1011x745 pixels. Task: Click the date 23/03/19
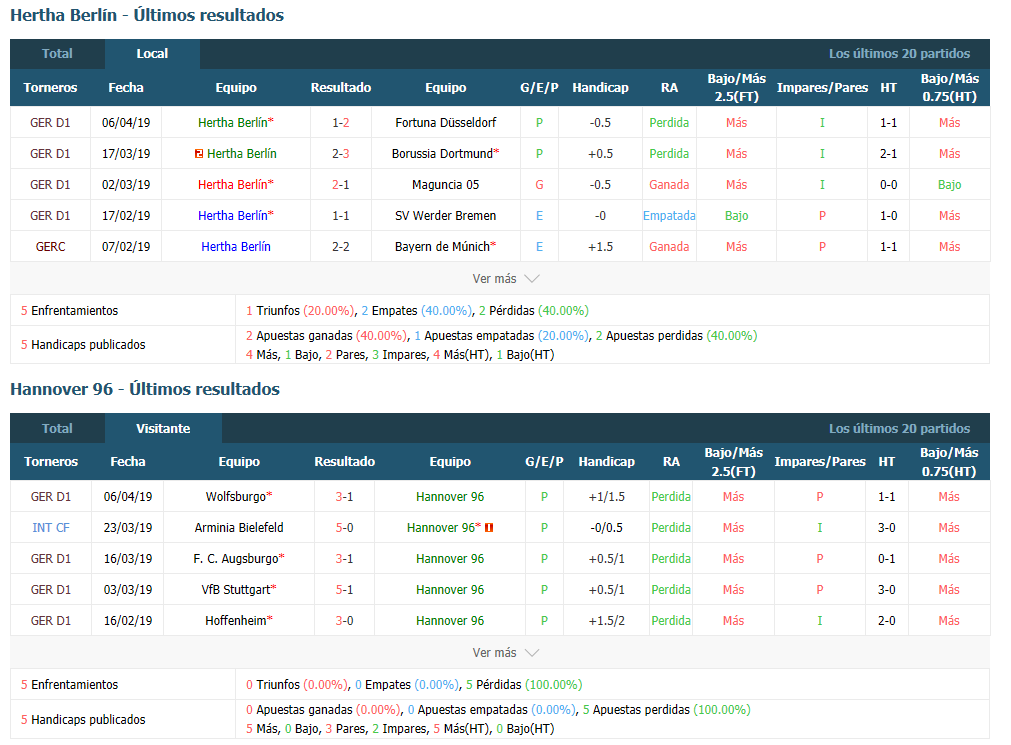point(128,528)
